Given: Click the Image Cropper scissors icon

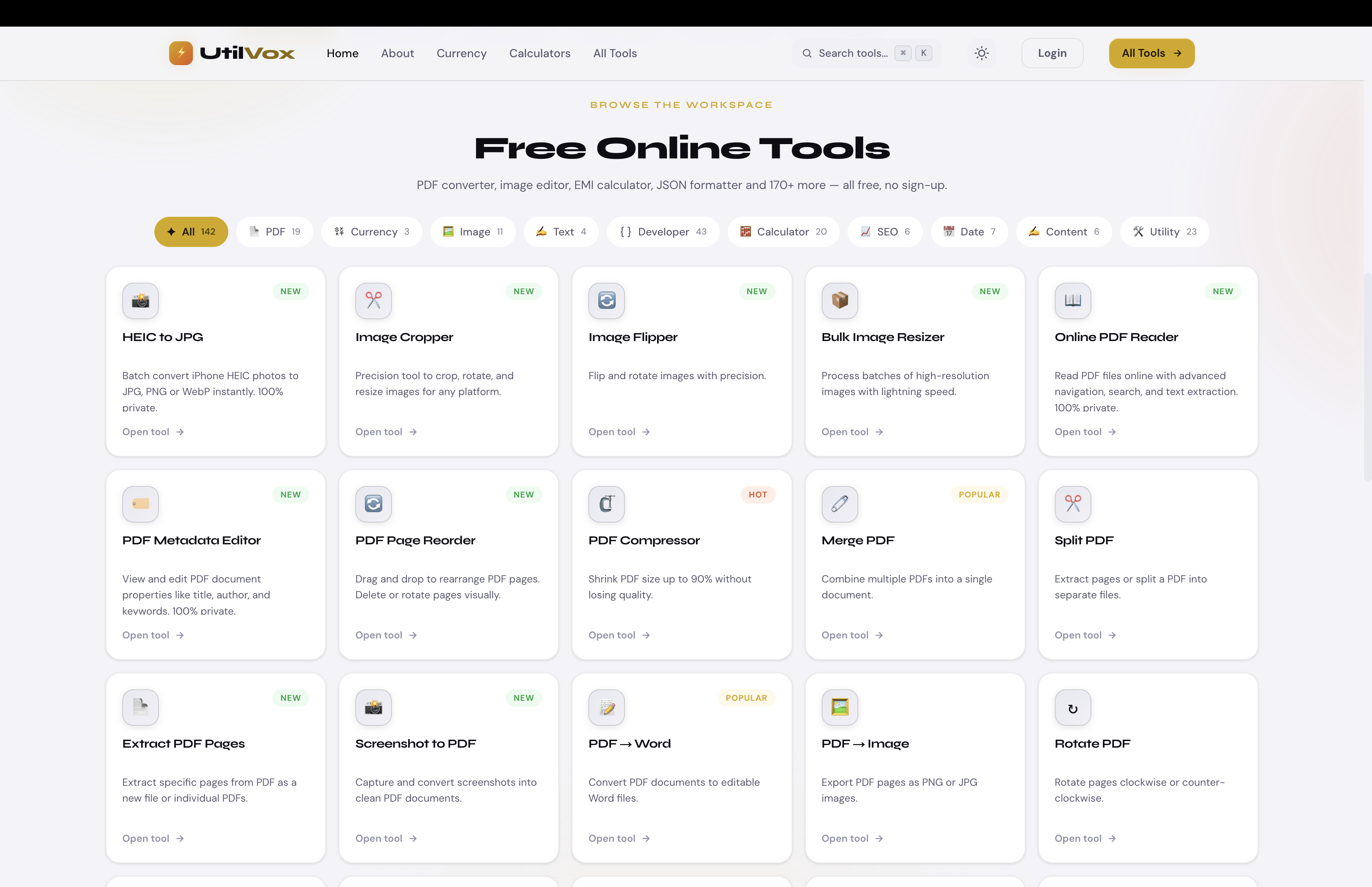Looking at the screenshot, I should coord(374,301).
